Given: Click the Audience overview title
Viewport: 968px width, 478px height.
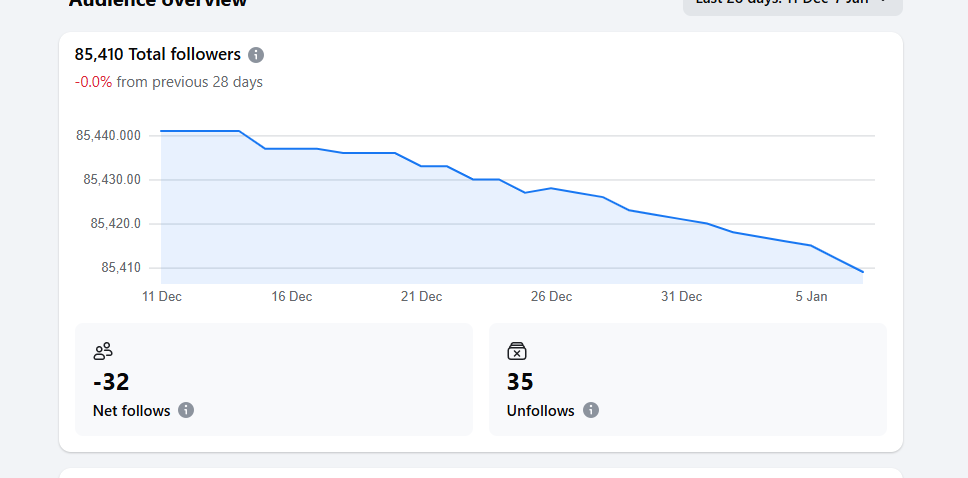Looking at the screenshot, I should point(158,3).
